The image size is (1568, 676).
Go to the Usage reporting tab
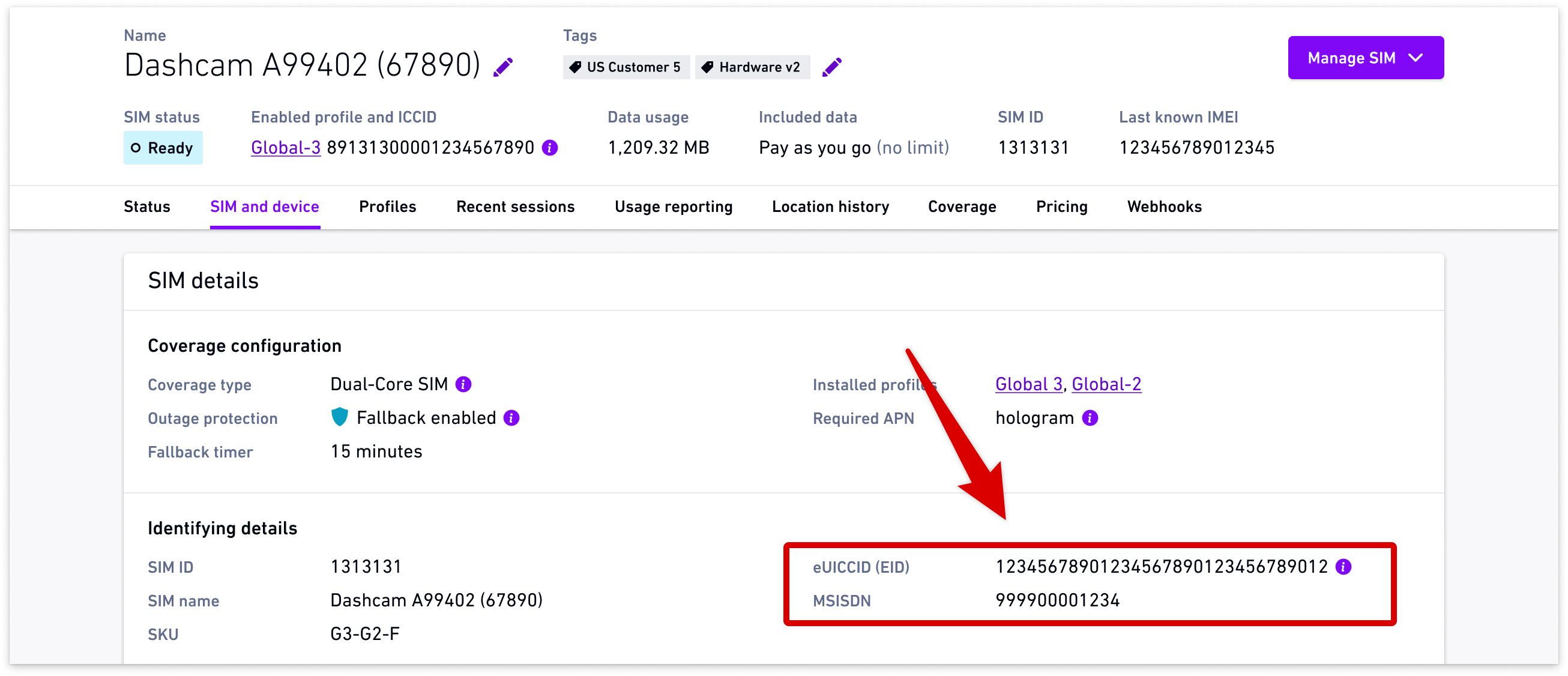pyautogui.click(x=673, y=207)
